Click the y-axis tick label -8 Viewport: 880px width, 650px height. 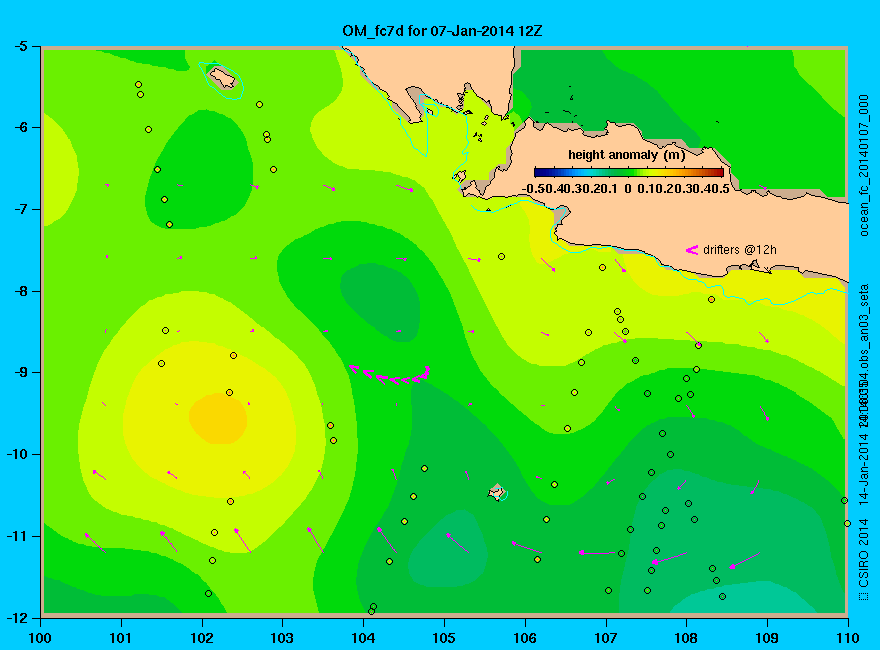click(20, 291)
